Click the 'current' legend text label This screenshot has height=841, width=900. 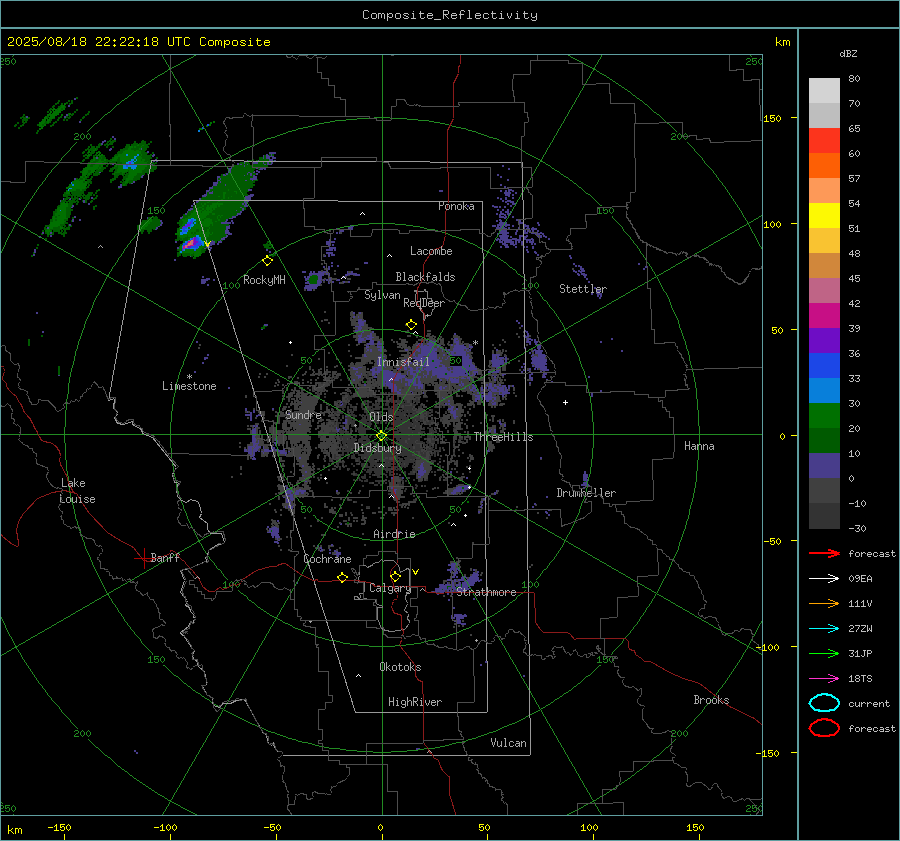869,704
